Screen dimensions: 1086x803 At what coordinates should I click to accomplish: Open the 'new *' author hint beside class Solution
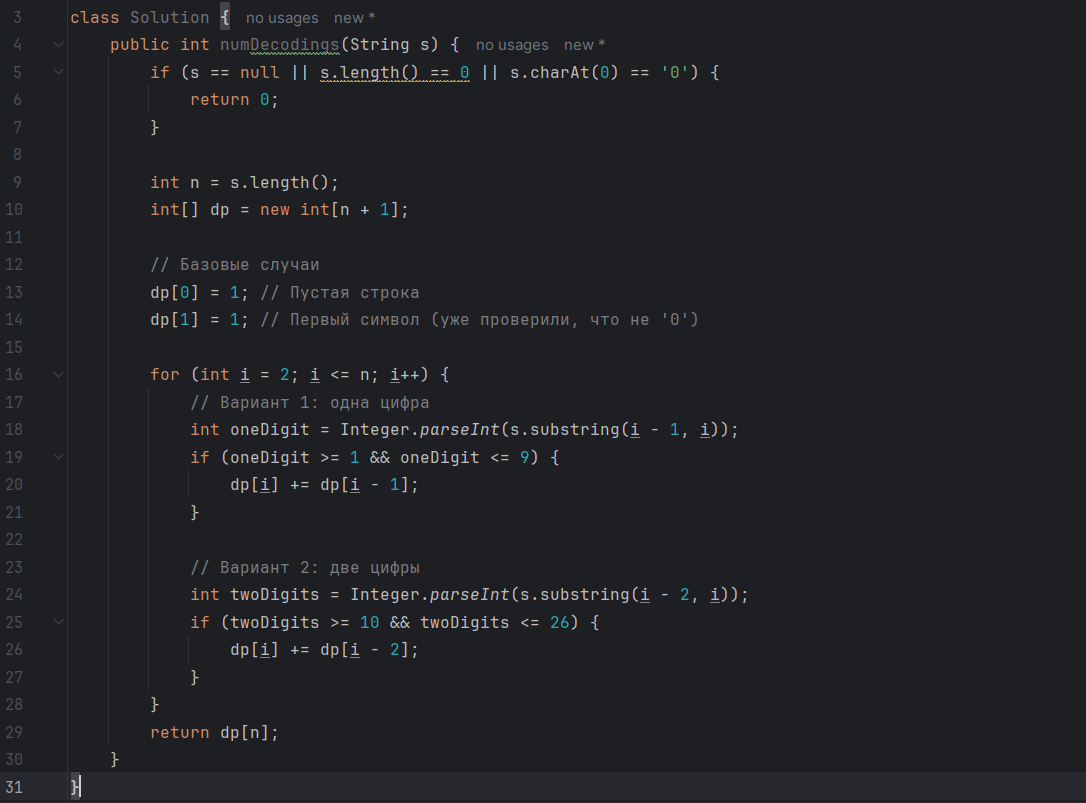(354, 18)
